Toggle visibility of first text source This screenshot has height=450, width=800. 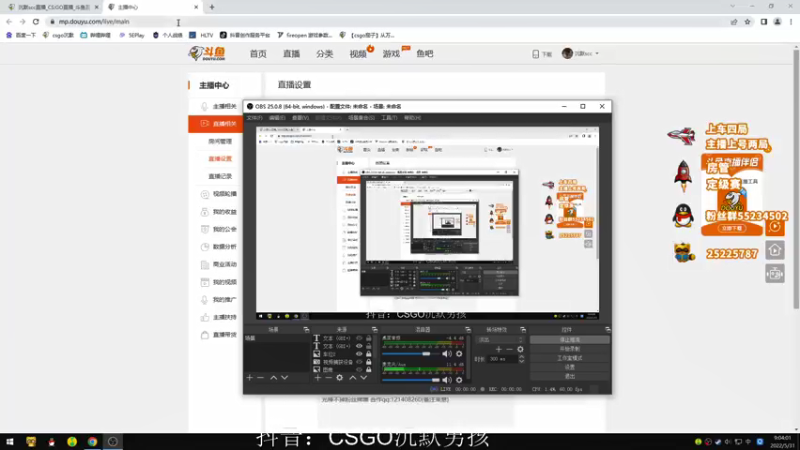(x=359, y=338)
